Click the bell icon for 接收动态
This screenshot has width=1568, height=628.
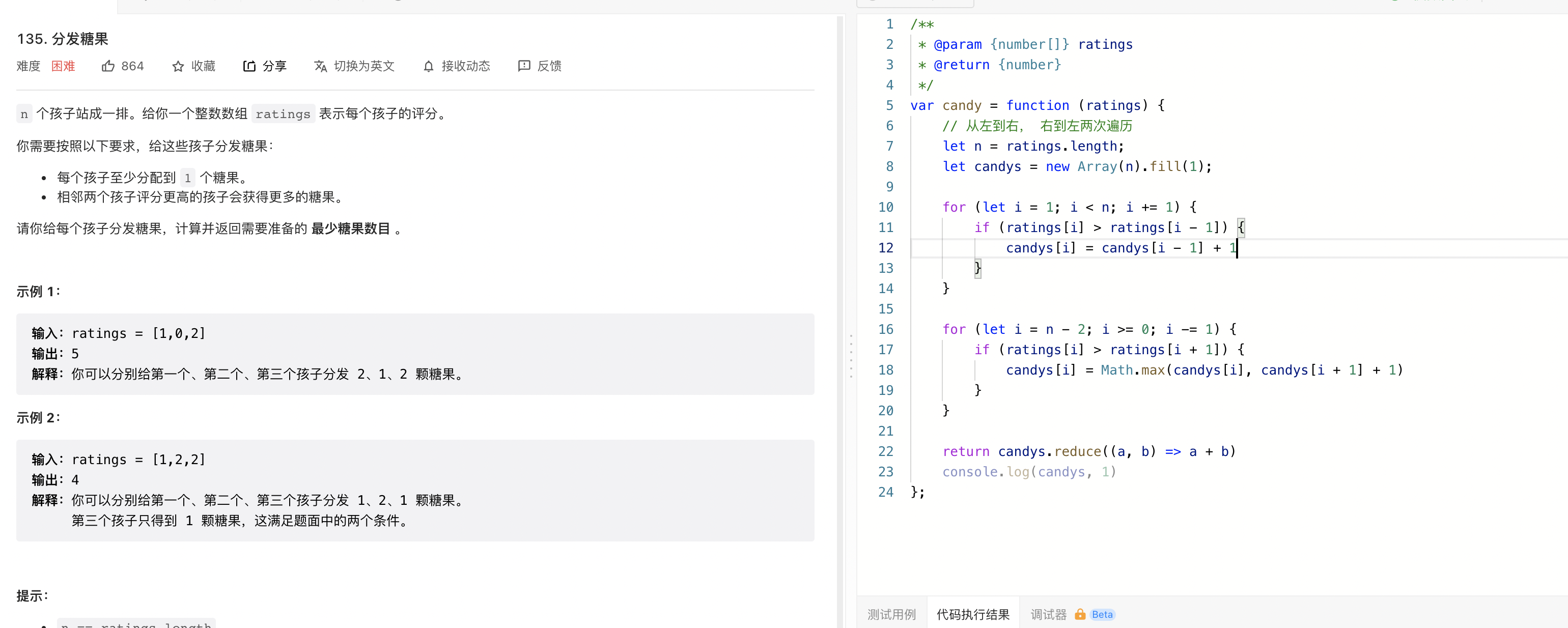pos(429,66)
